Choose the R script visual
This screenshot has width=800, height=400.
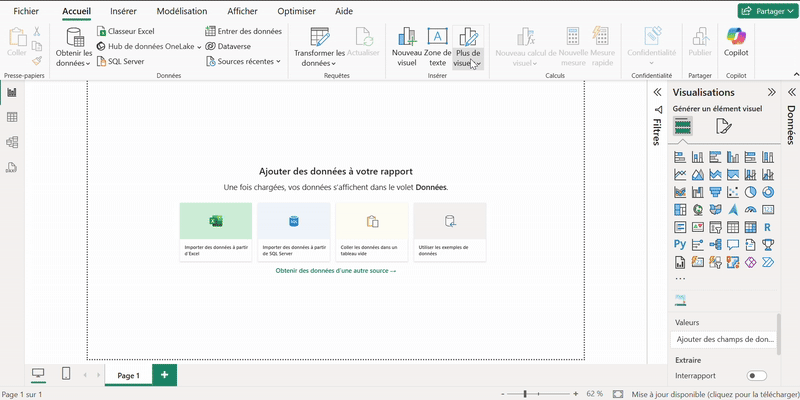click(767, 227)
